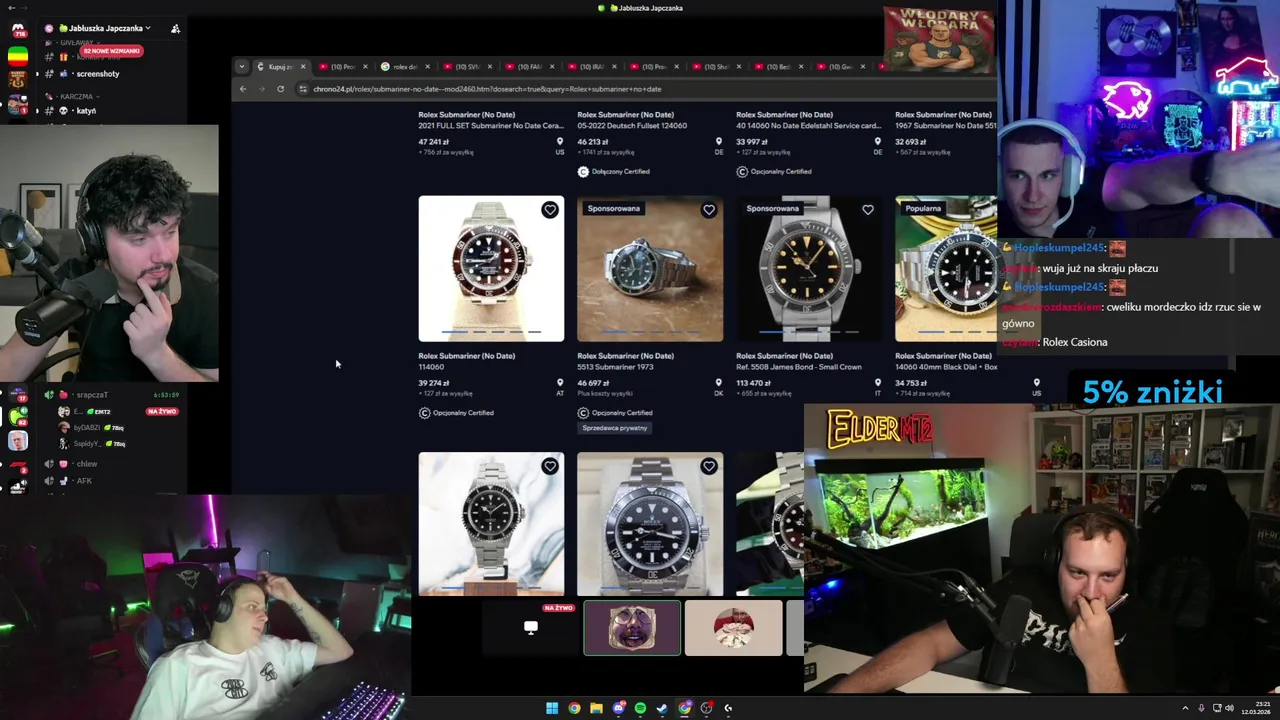Switch to the (10) IRAI YouTube tab
The width and height of the screenshot is (1280, 720).
pyautogui.click(x=592, y=67)
